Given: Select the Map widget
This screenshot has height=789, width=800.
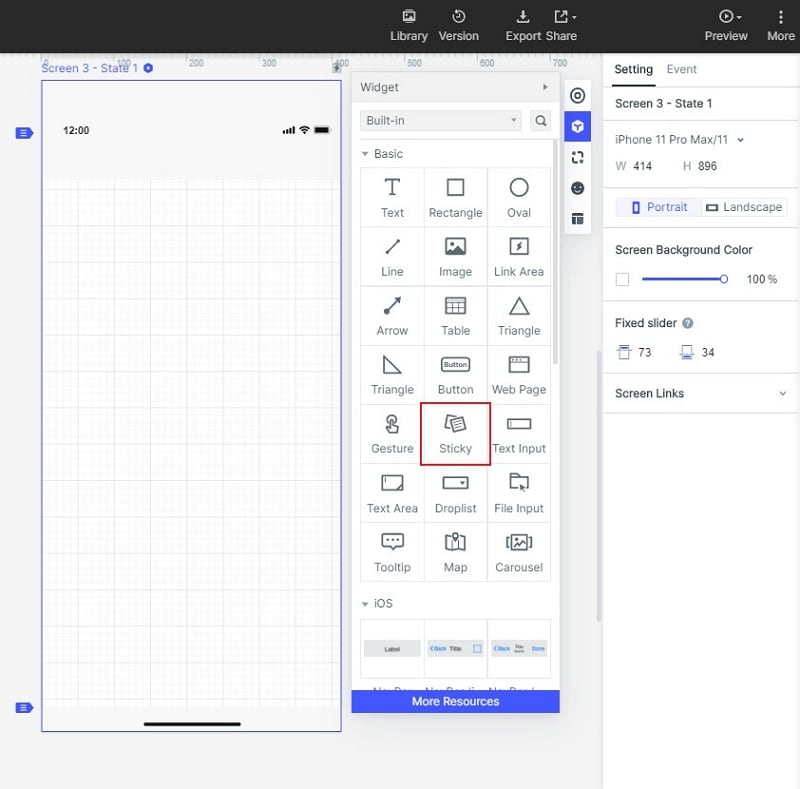Looking at the screenshot, I should pos(455,553).
